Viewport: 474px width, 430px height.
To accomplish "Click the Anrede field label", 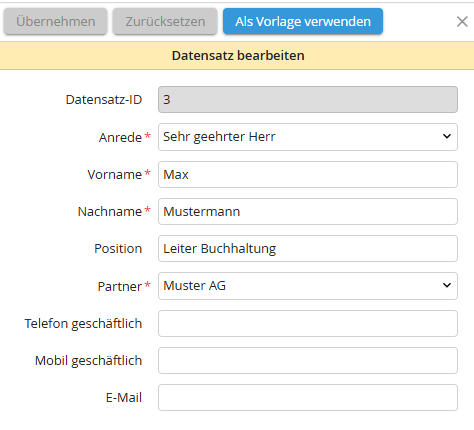I will point(120,137).
